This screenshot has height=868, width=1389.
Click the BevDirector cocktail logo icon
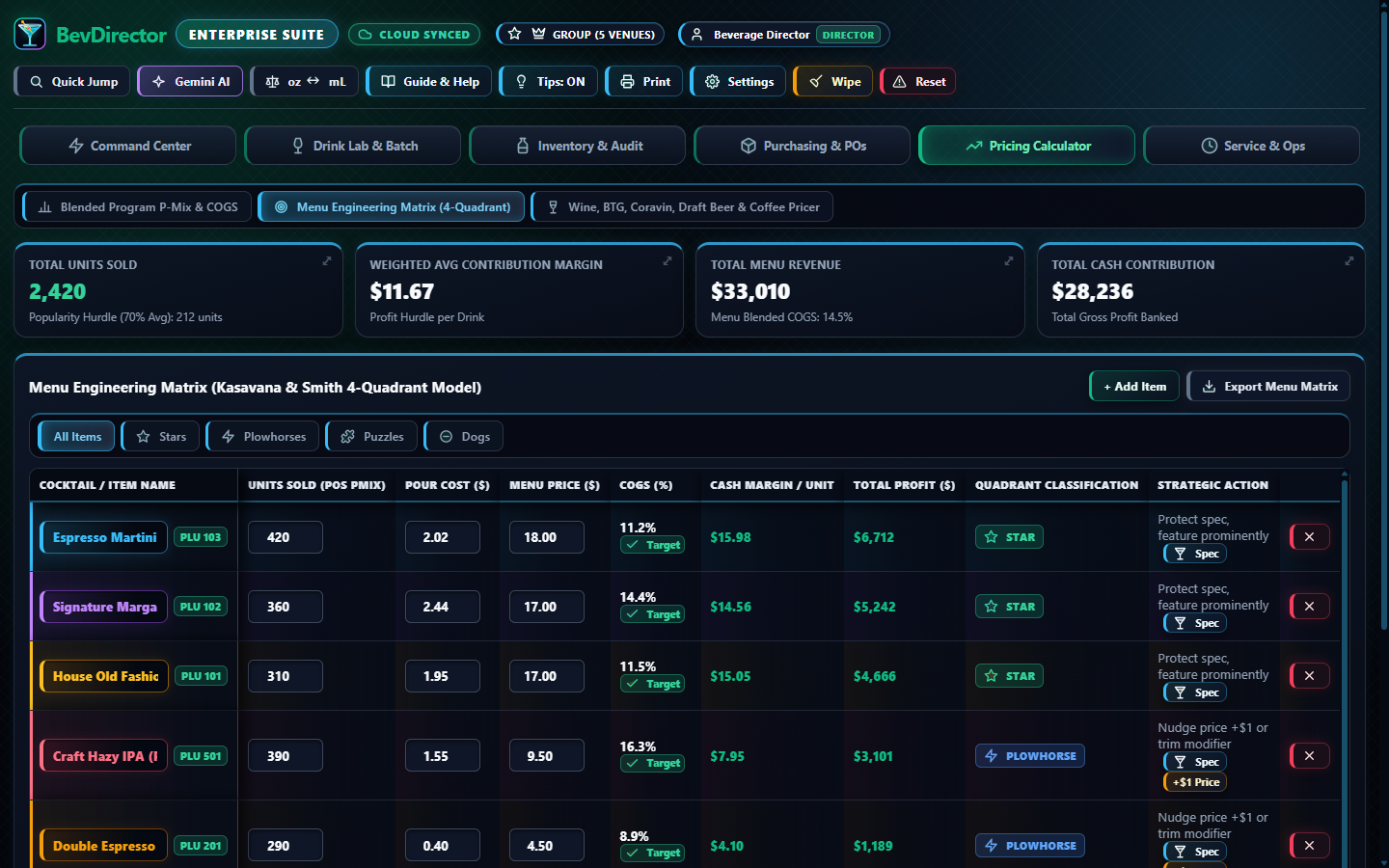click(x=30, y=34)
